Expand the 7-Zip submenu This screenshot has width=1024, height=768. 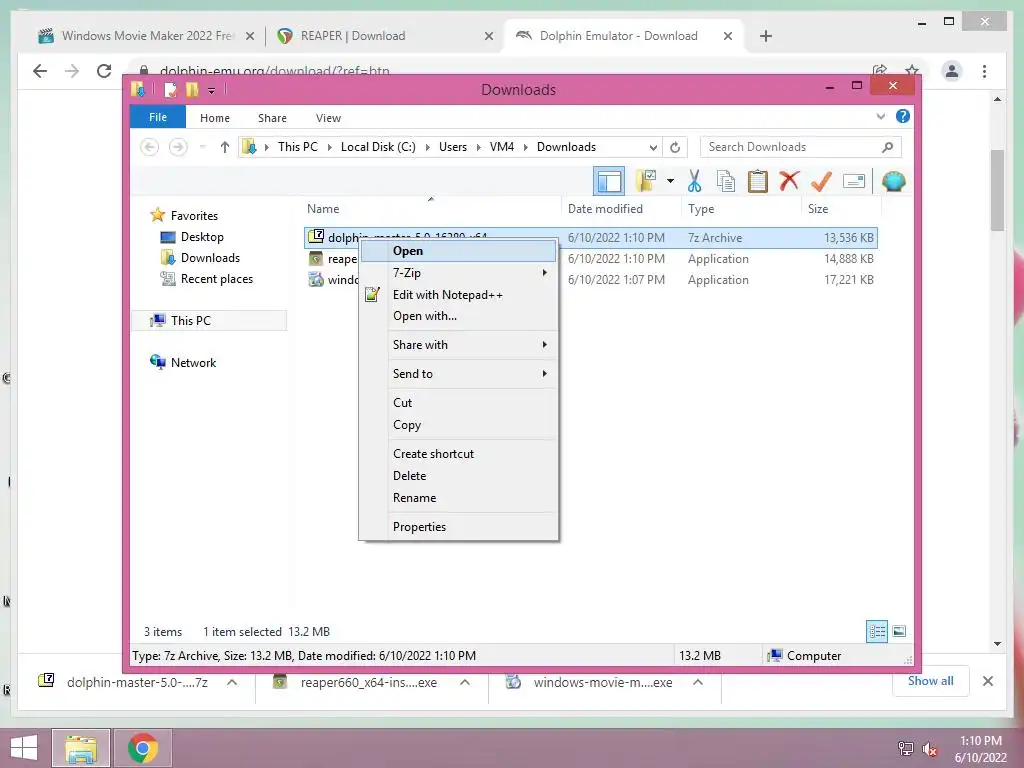[458, 272]
